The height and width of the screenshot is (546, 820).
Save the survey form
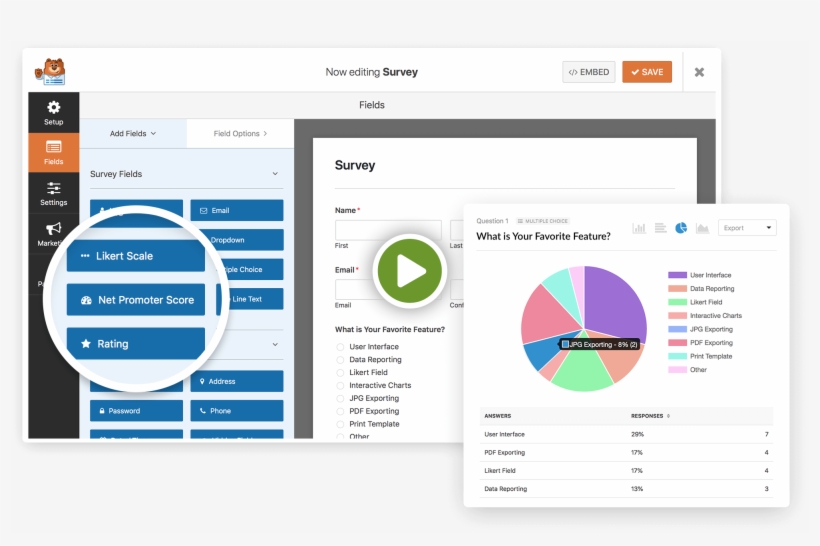click(647, 72)
